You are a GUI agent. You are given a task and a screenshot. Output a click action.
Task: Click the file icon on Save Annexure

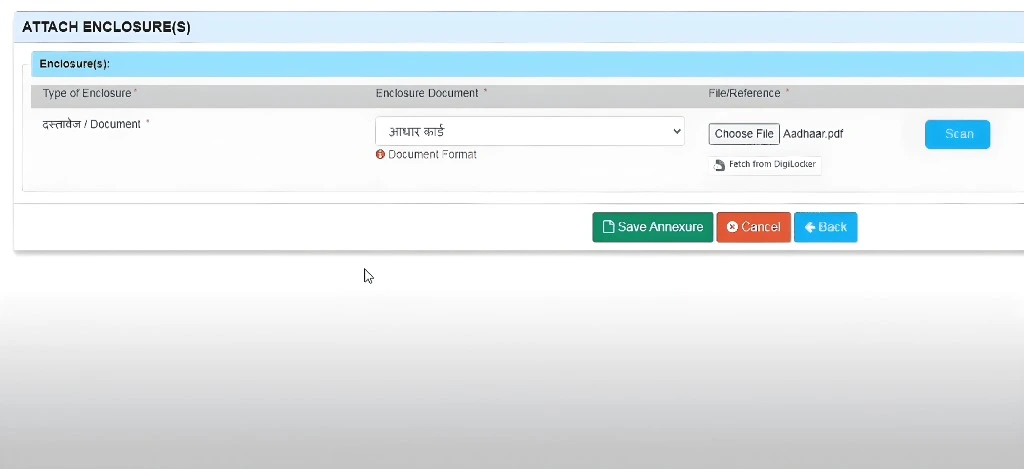(607, 227)
